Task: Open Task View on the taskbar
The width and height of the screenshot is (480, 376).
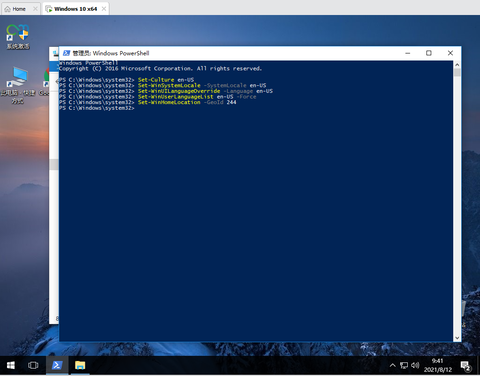Action: click(x=33, y=365)
